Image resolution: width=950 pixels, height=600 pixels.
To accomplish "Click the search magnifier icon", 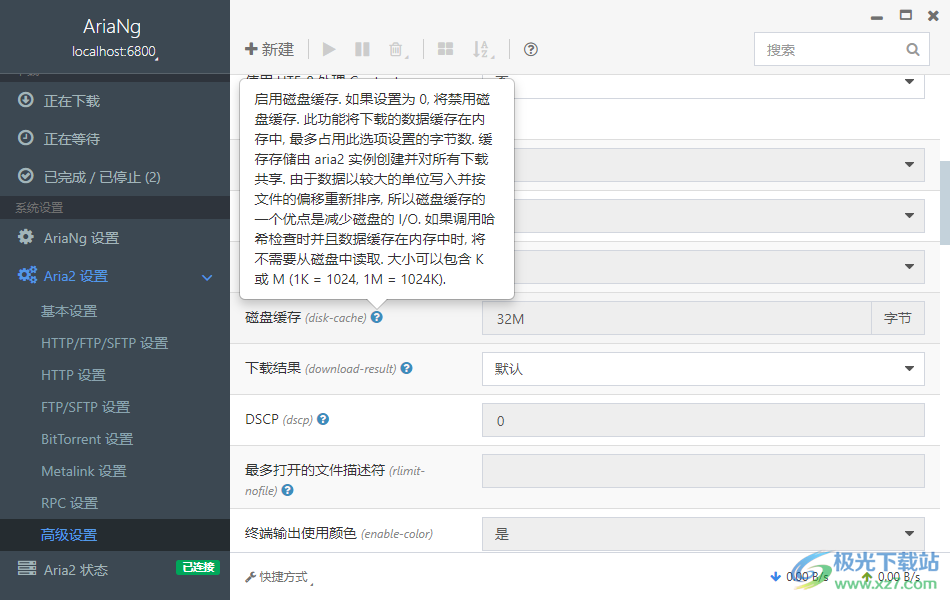I will click(x=913, y=49).
